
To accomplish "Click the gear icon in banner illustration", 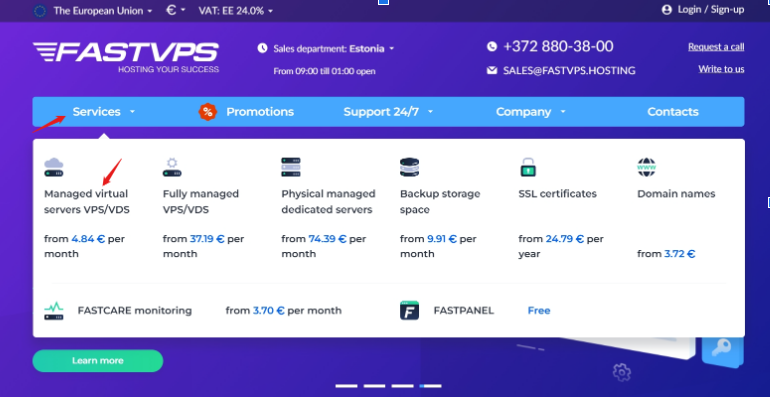I will 622,372.
